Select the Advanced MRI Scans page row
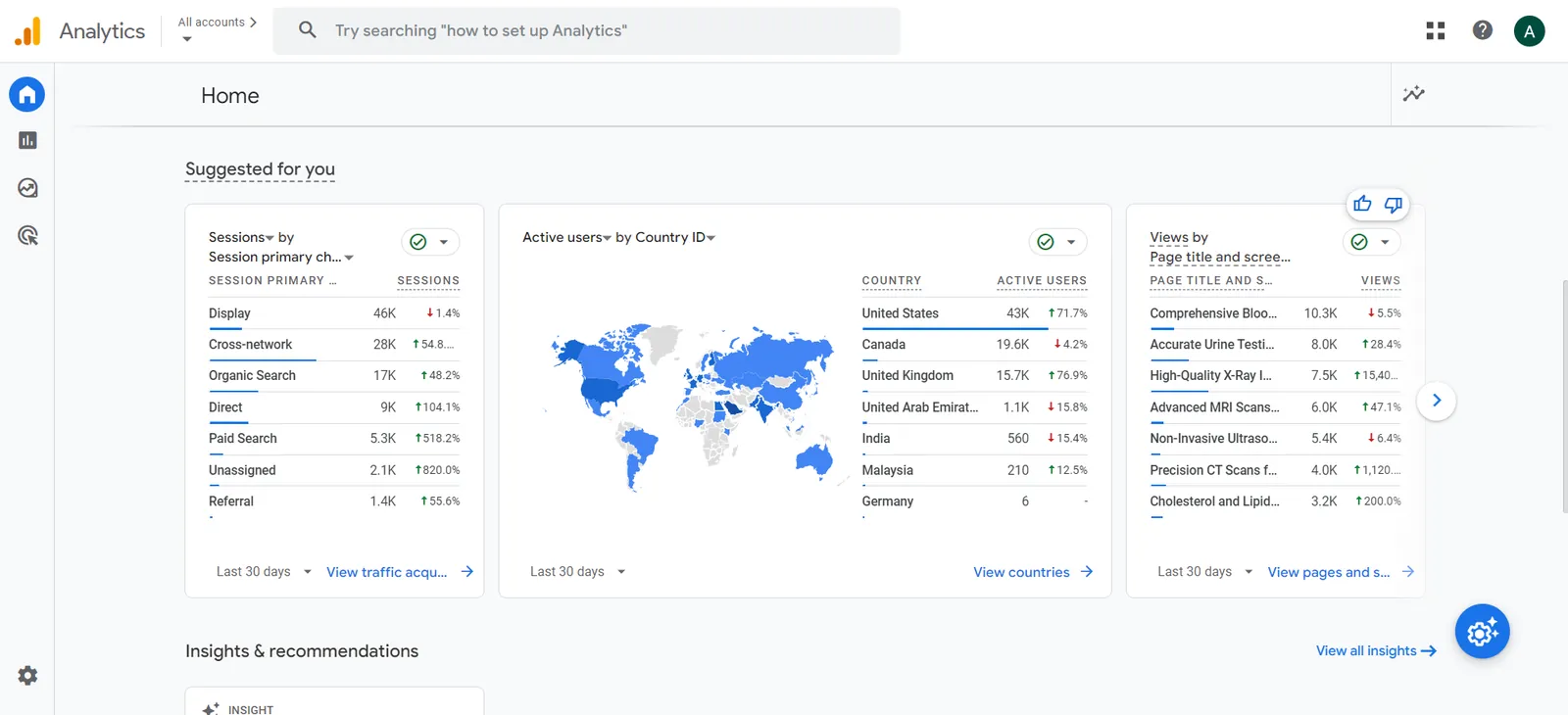Image resolution: width=1568 pixels, height=715 pixels. pyautogui.click(x=1275, y=407)
